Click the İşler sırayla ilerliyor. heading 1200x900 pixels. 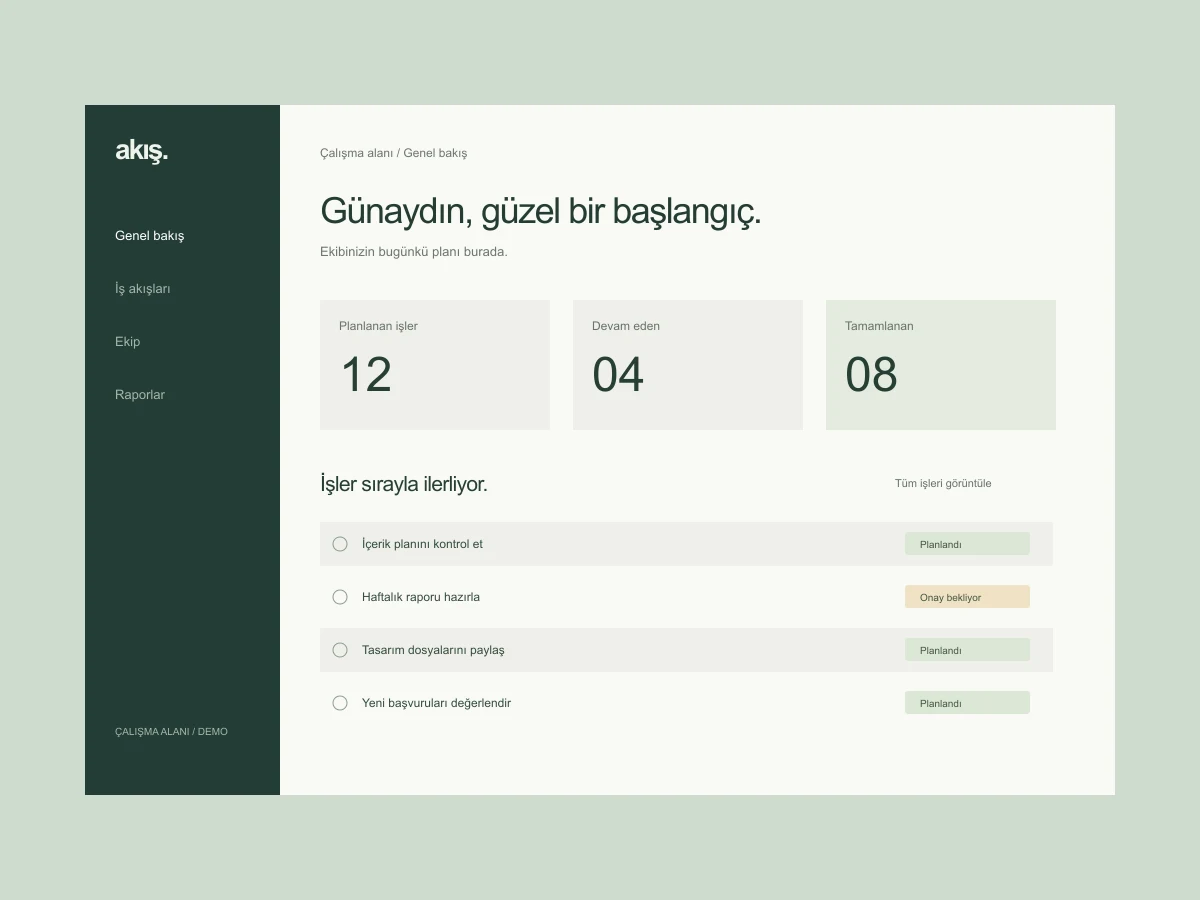[404, 484]
